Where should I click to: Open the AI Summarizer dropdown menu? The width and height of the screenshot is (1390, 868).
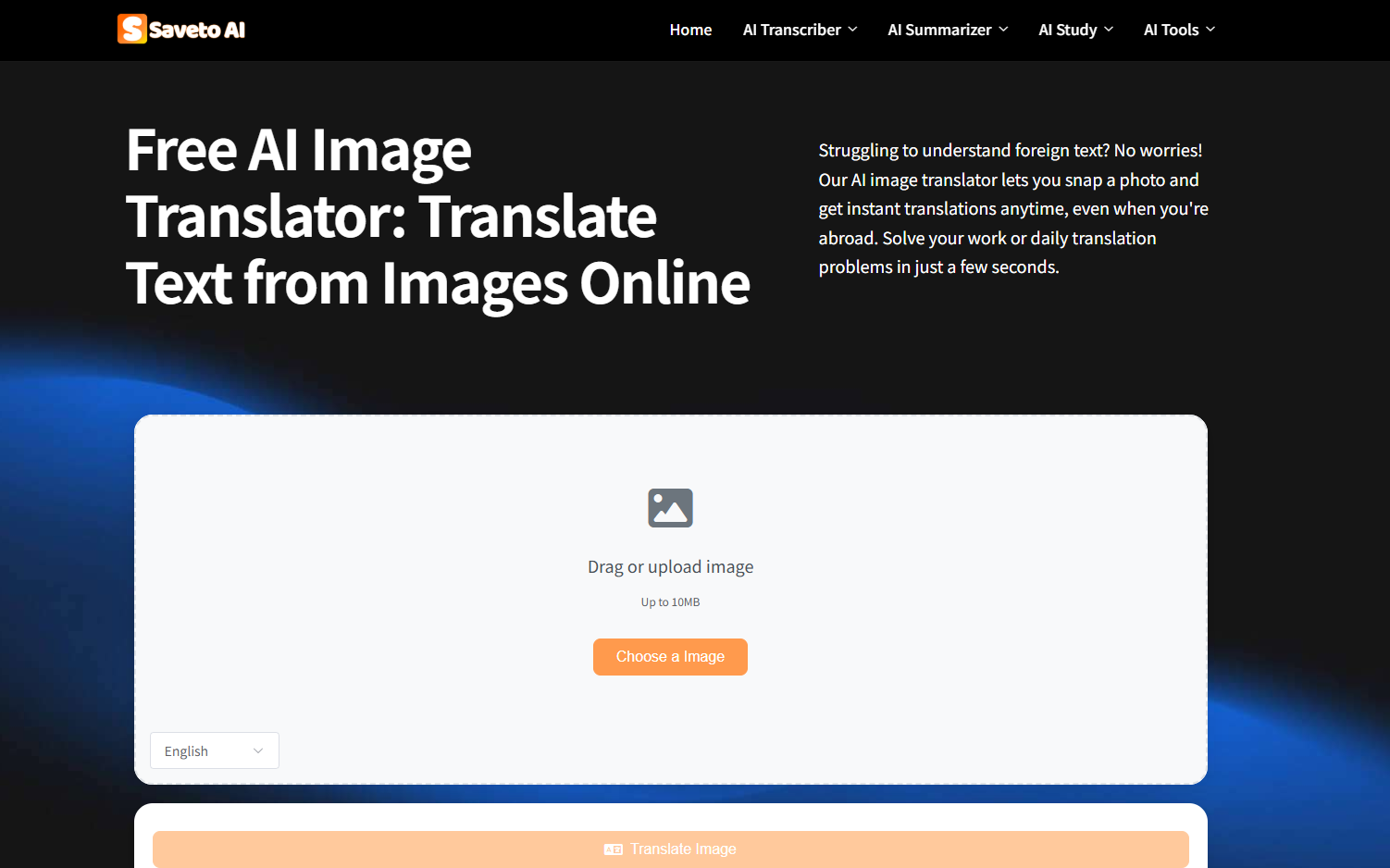(x=939, y=29)
